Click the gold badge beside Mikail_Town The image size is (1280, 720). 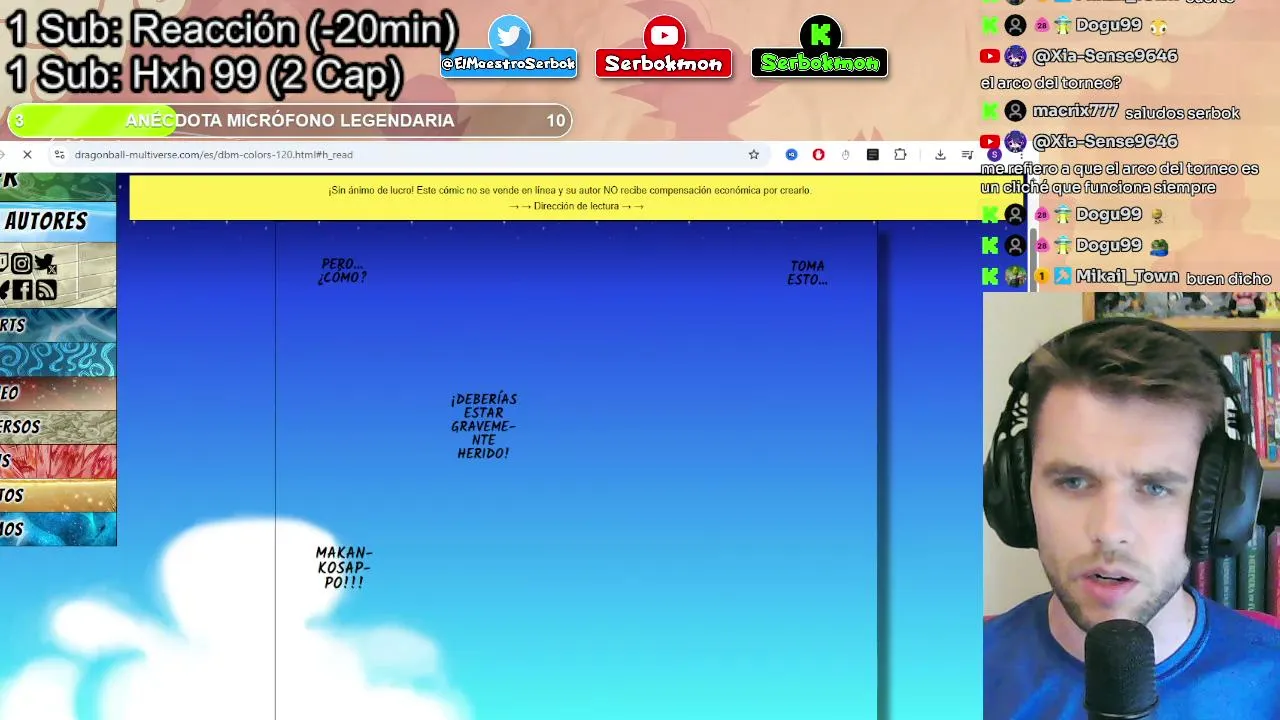(1041, 277)
